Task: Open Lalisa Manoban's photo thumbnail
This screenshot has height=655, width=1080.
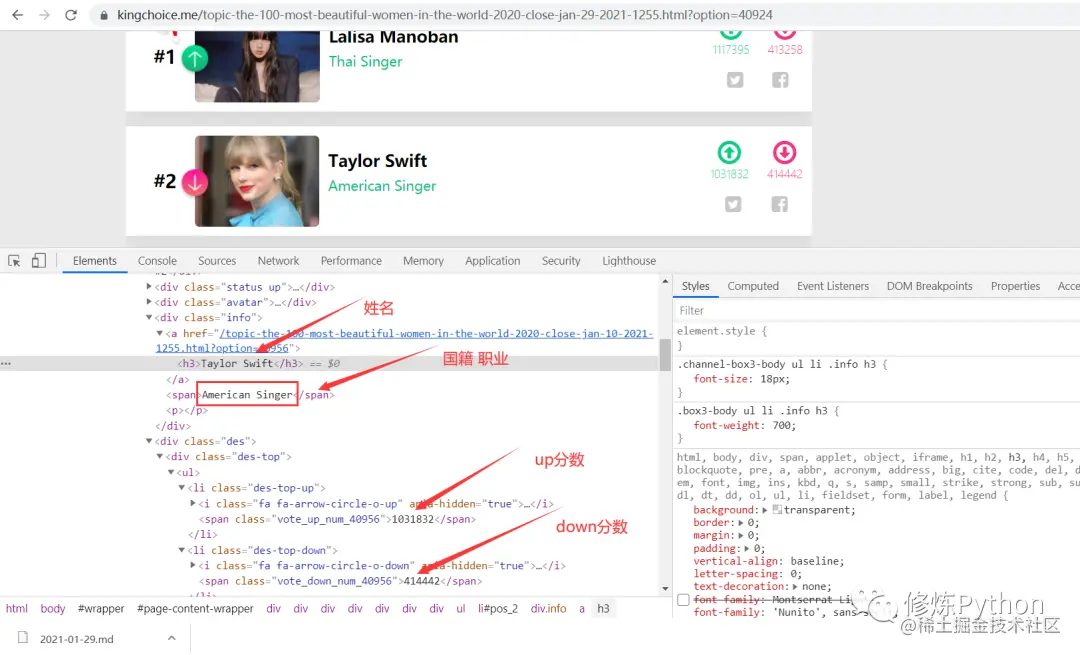Action: pos(257,66)
